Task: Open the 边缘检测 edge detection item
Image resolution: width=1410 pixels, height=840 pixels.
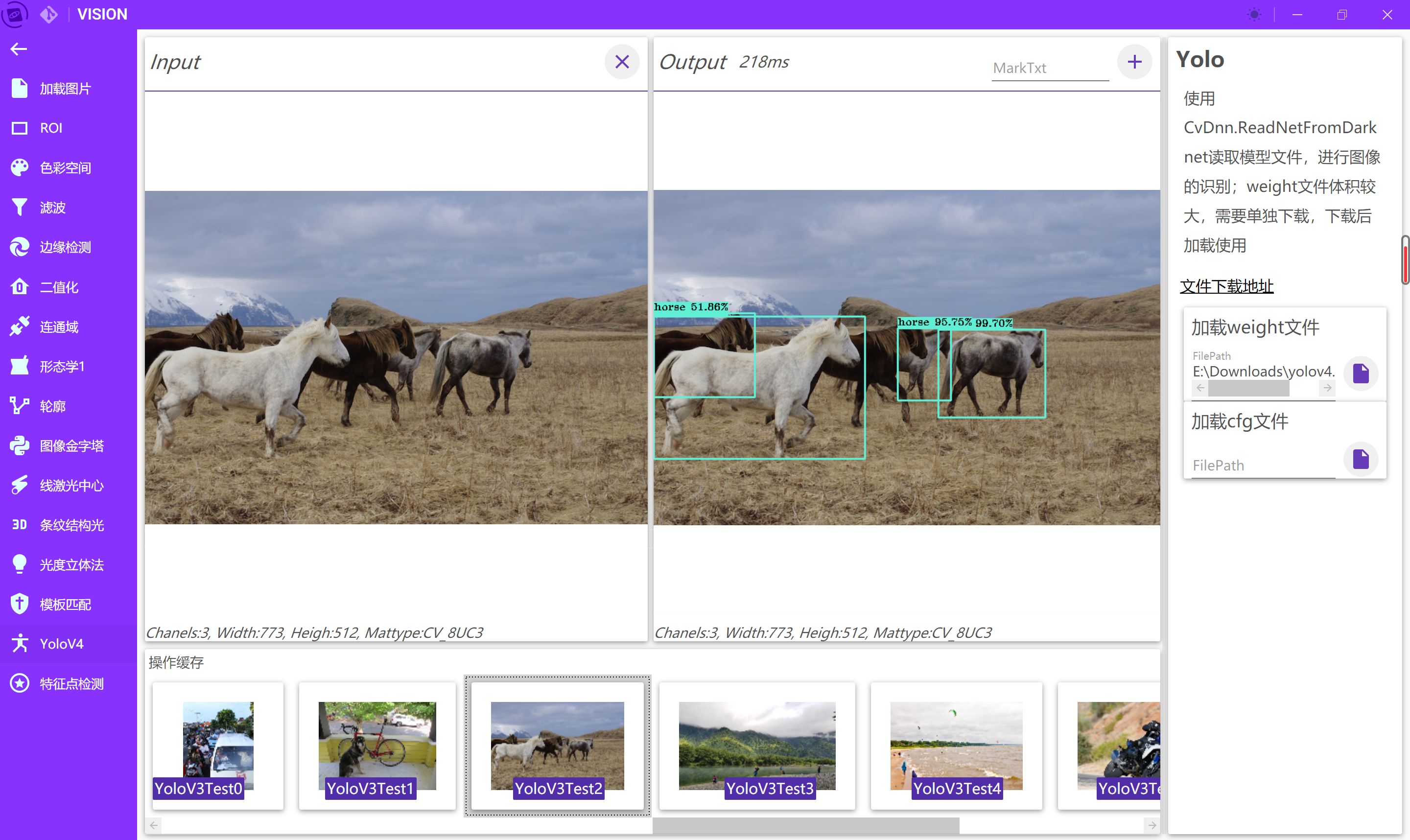Action: coord(65,247)
